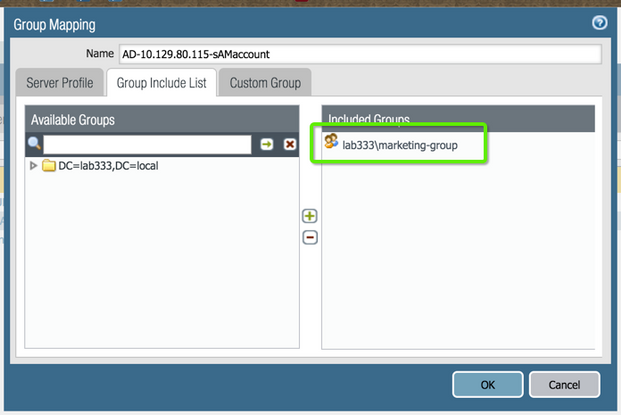Apply the search filter with green arrow icon
This screenshot has width=621, height=415.
point(267,144)
